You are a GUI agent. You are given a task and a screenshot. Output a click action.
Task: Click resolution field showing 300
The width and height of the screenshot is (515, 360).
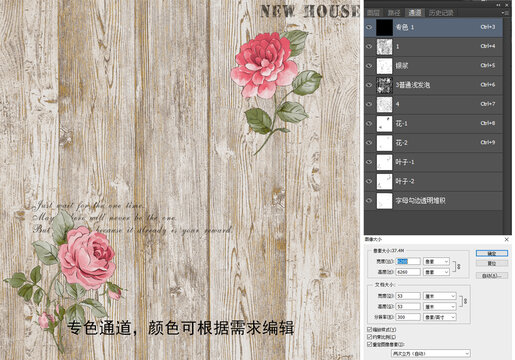click(x=408, y=317)
